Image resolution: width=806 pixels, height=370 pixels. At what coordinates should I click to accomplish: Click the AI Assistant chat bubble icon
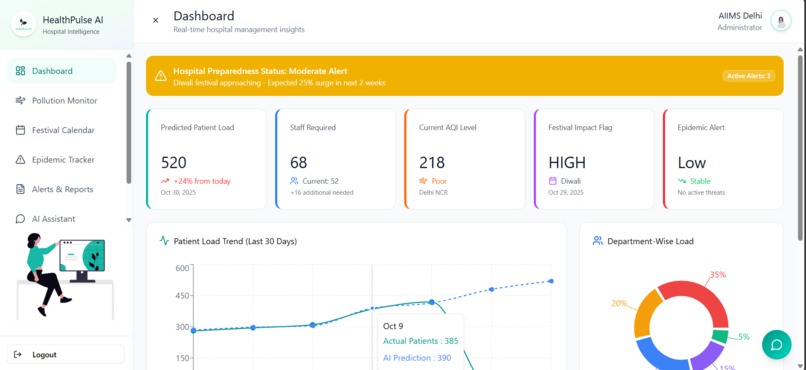pyautogui.click(x=21, y=219)
